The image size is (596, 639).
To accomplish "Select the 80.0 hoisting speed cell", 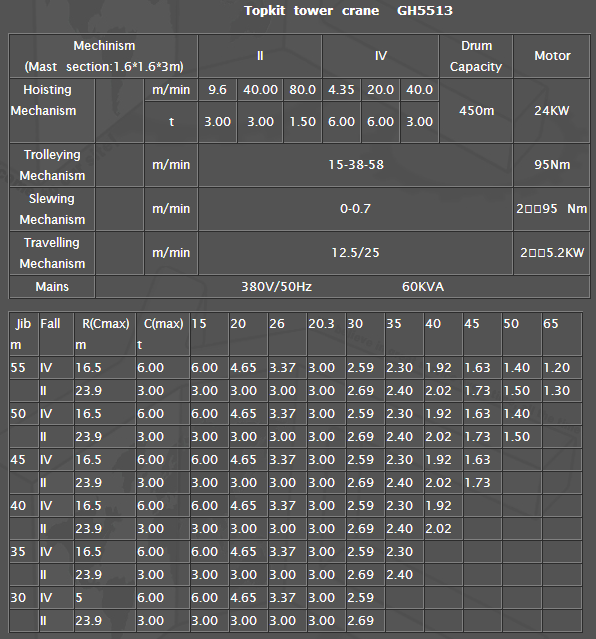I will point(302,90).
